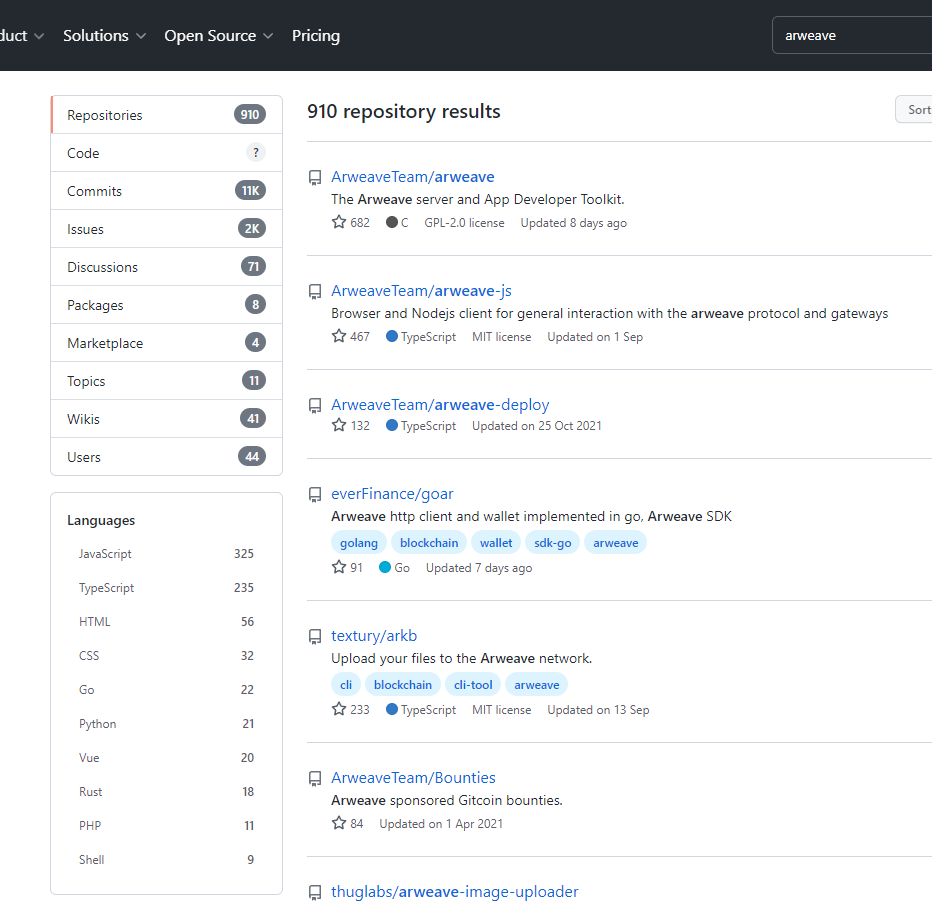Screen dimensions: 932x907
Task: Click the star icon on ArweaveTeam/arweave
Action: tap(339, 222)
